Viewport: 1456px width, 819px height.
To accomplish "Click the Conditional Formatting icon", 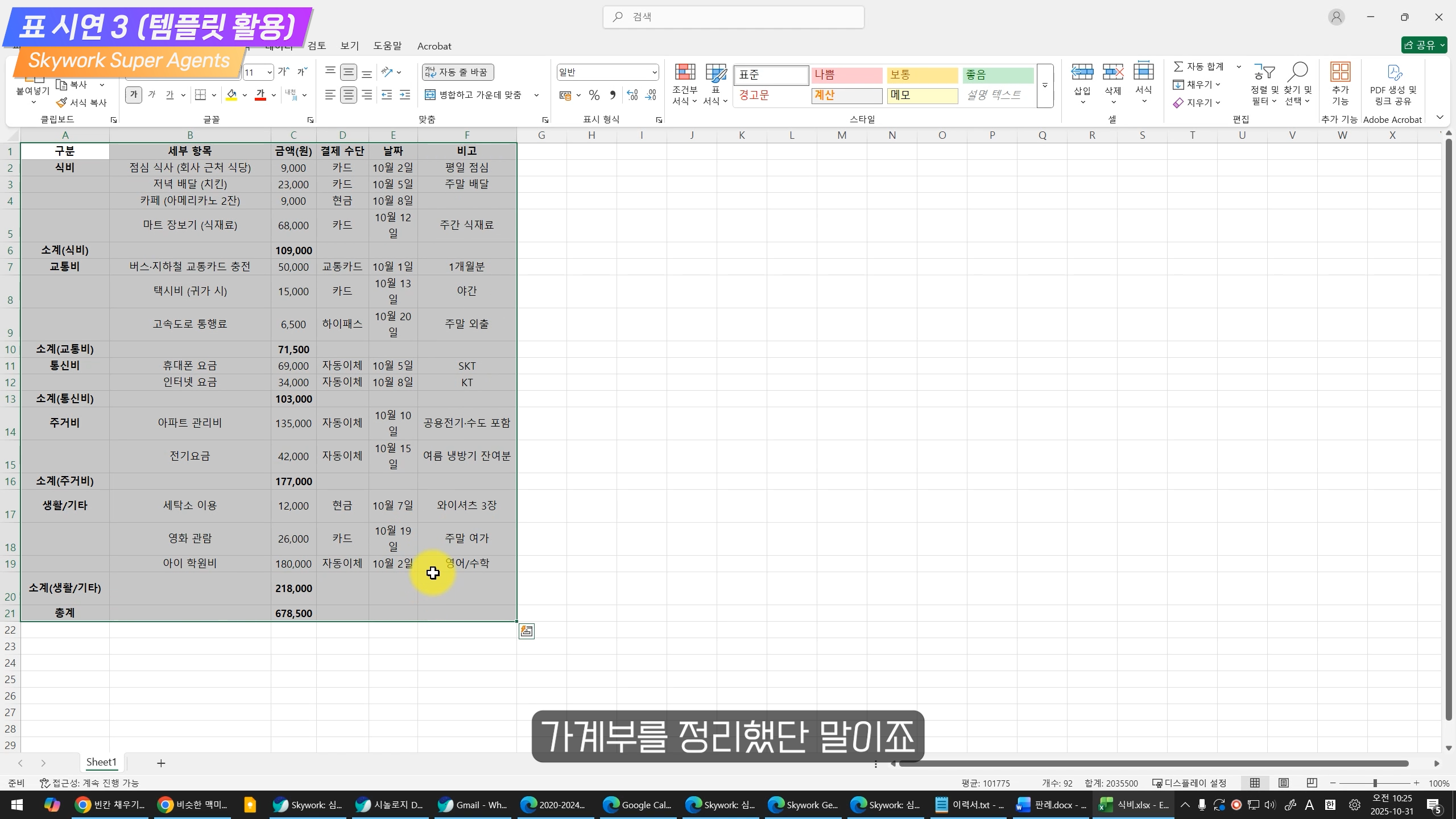I will (685, 73).
